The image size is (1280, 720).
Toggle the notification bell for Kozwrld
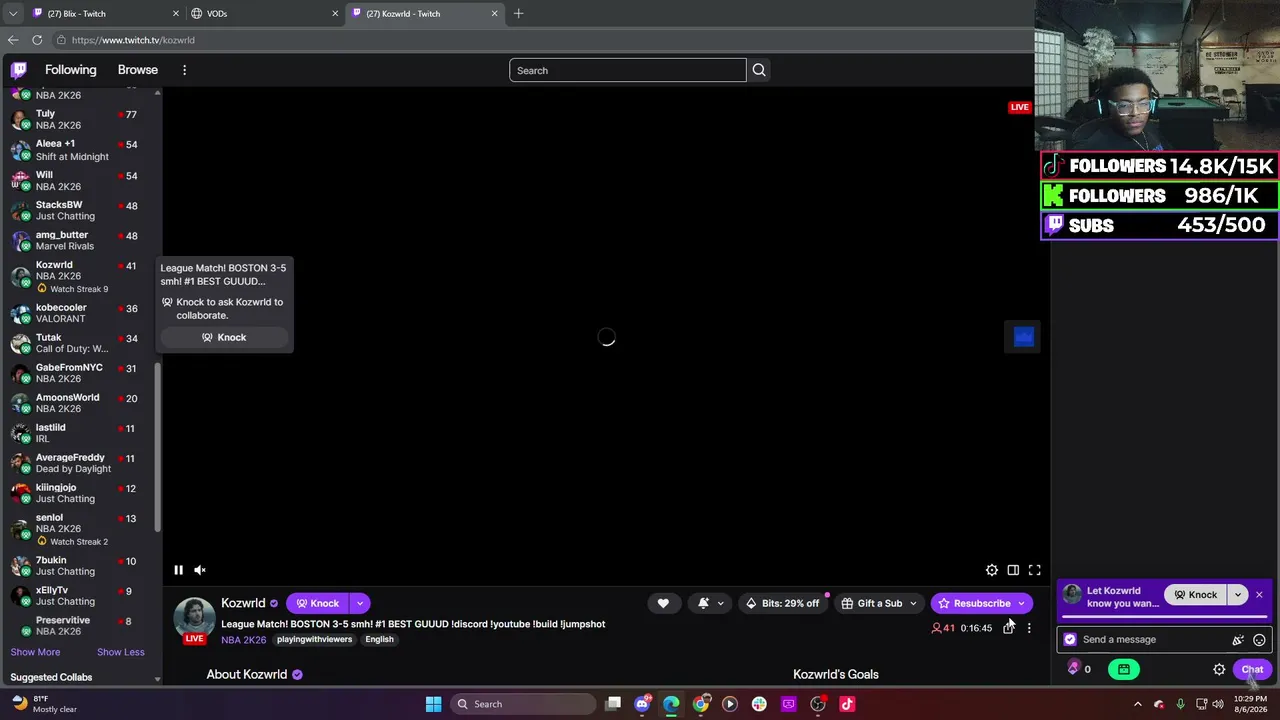pyautogui.click(x=703, y=603)
